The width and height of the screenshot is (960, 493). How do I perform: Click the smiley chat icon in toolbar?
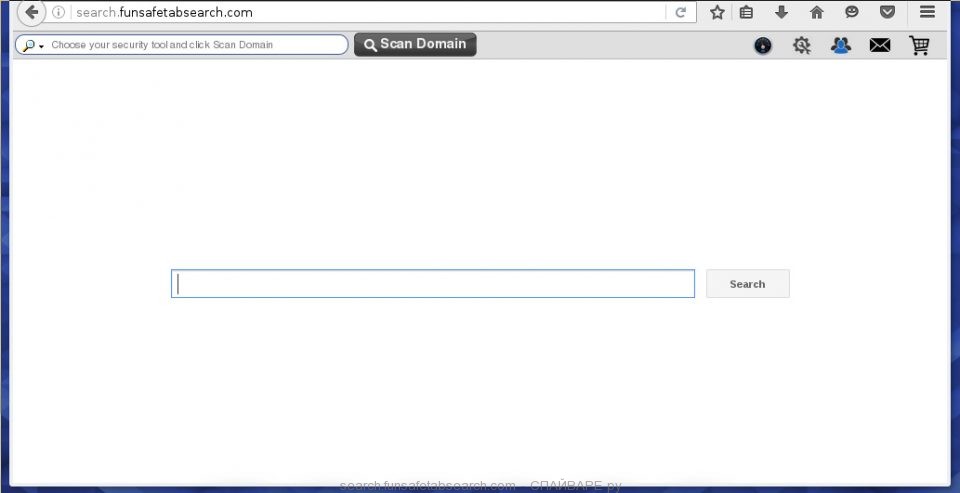(x=852, y=13)
